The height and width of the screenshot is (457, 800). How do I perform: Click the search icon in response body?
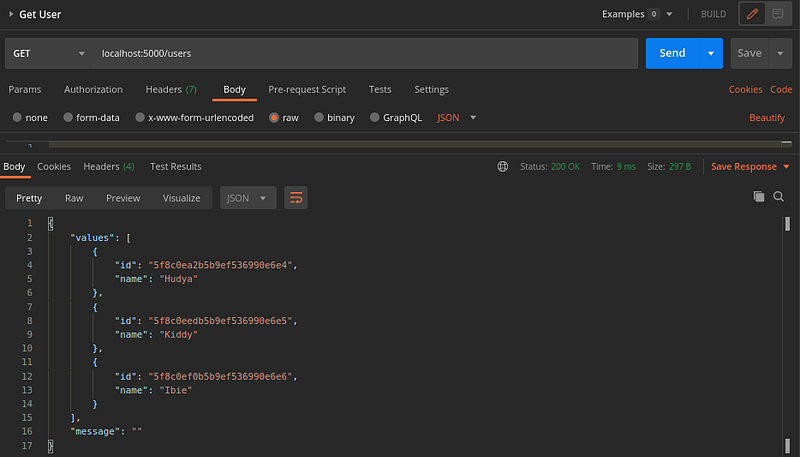click(779, 196)
